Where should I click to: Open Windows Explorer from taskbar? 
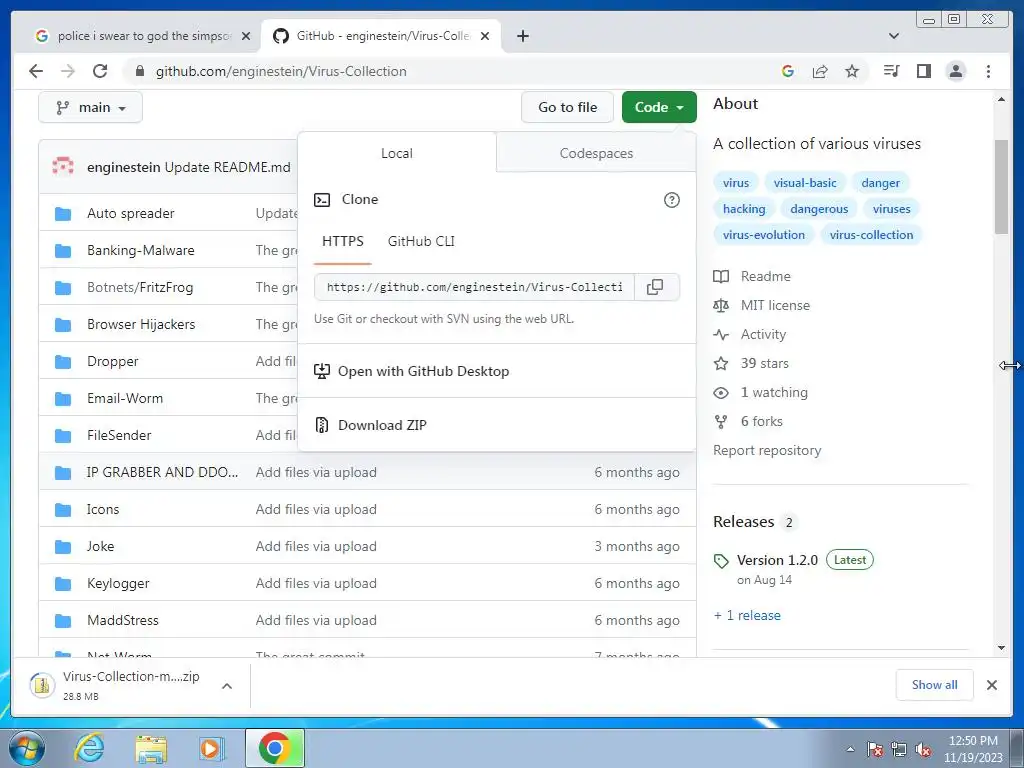[x=151, y=749]
